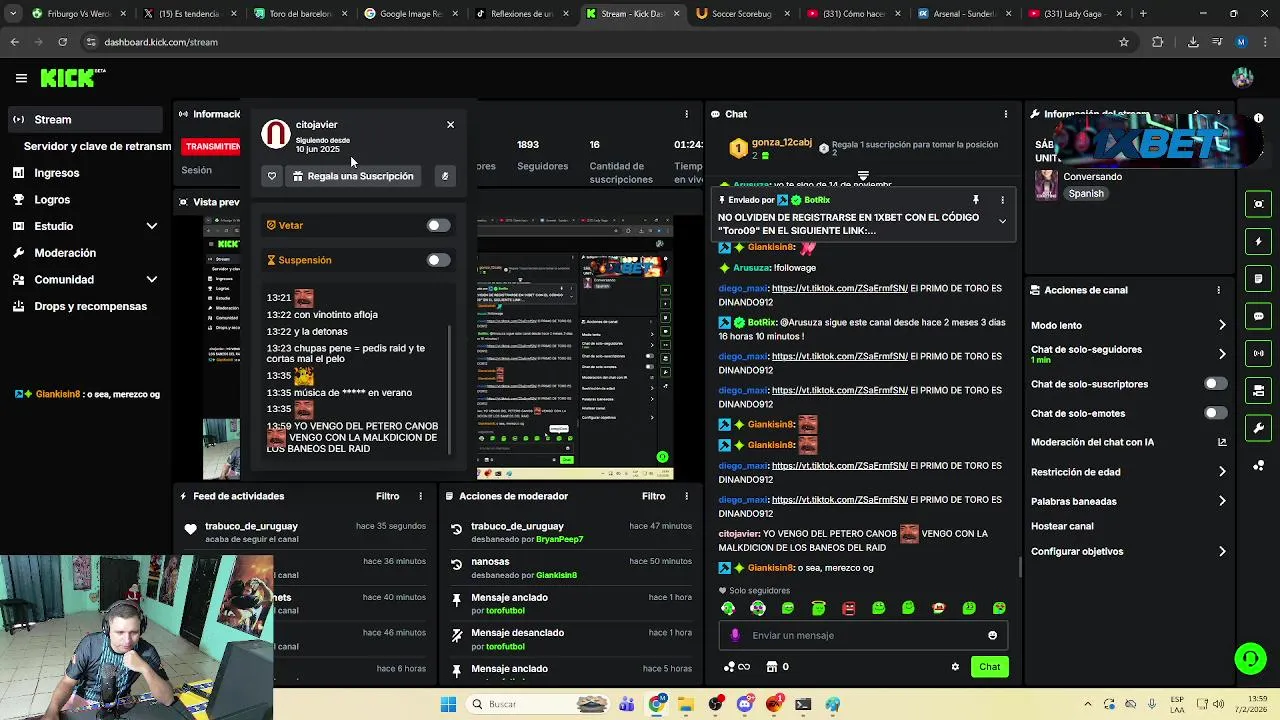The height and width of the screenshot is (720, 1280).
Task: Open Feed de actividades three-dot menu
Action: (420, 496)
